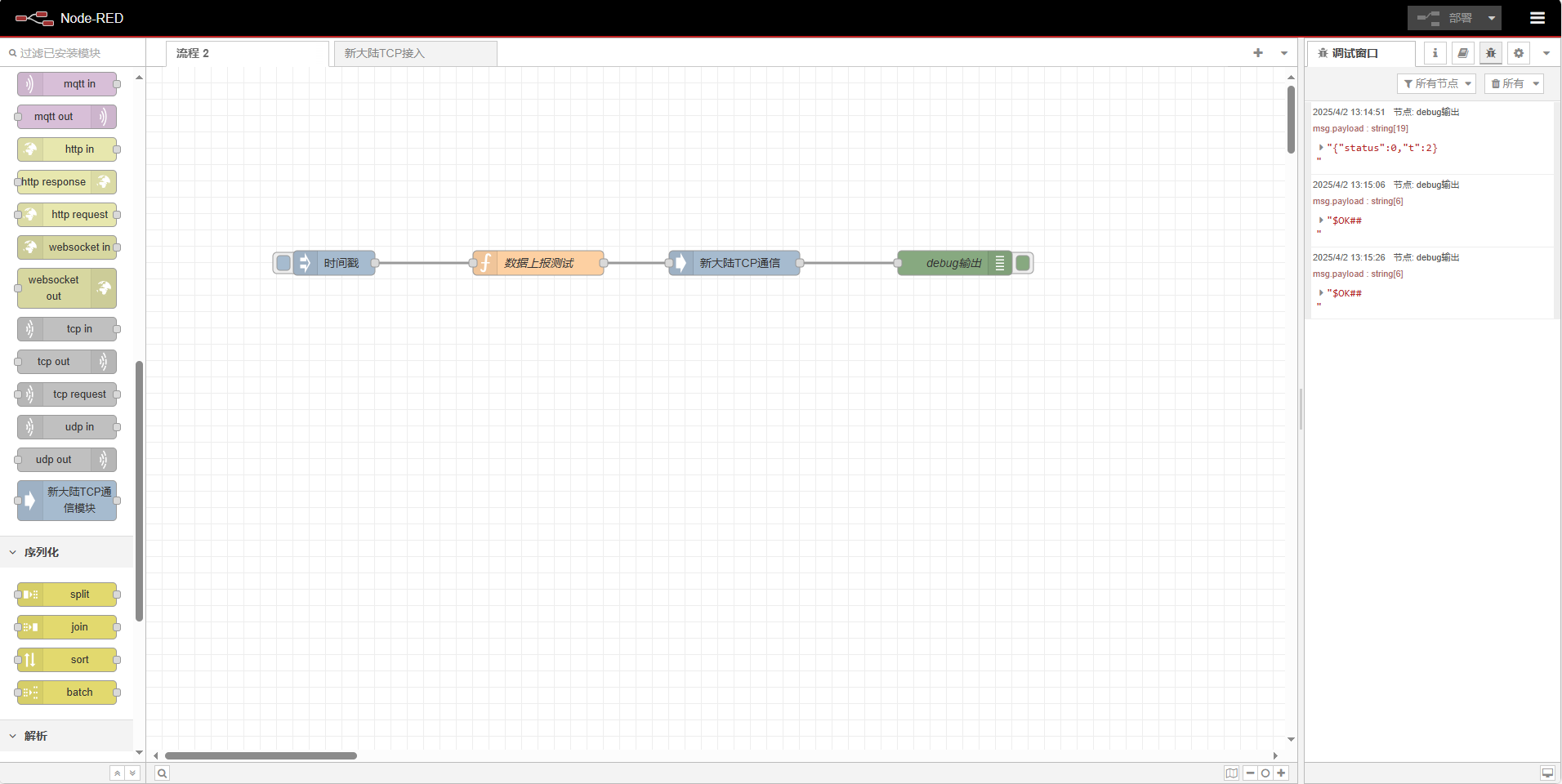The height and width of the screenshot is (784, 1562).
Task: Collapse all palette categories arrow
Action: 118,773
